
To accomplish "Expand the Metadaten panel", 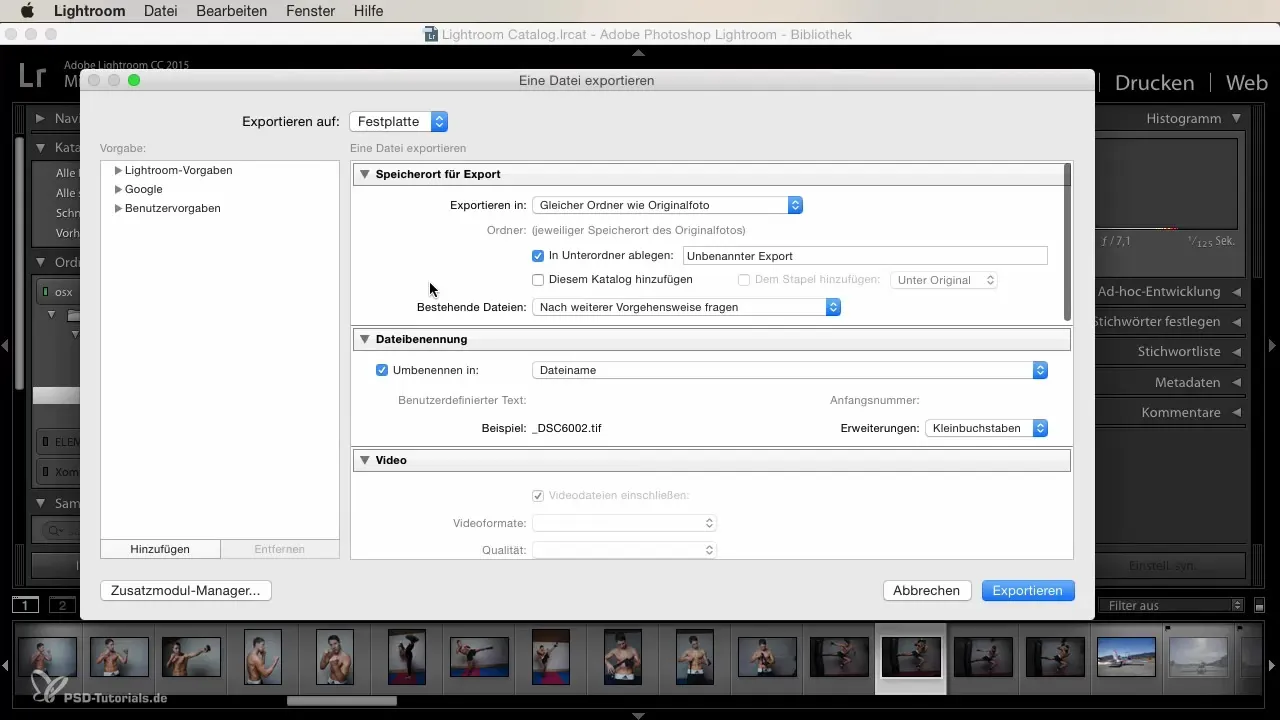I will tap(1237, 382).
